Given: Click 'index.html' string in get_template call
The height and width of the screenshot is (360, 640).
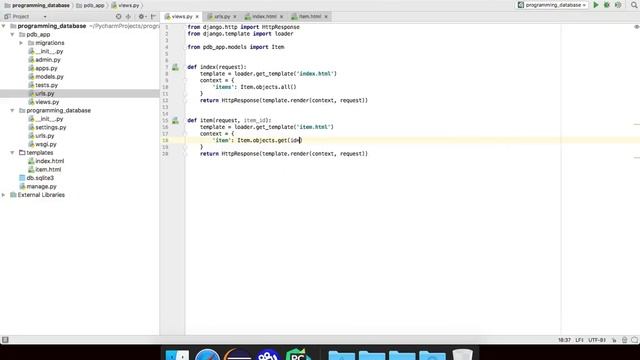Looking at the screenshot, I should (316, 74).
